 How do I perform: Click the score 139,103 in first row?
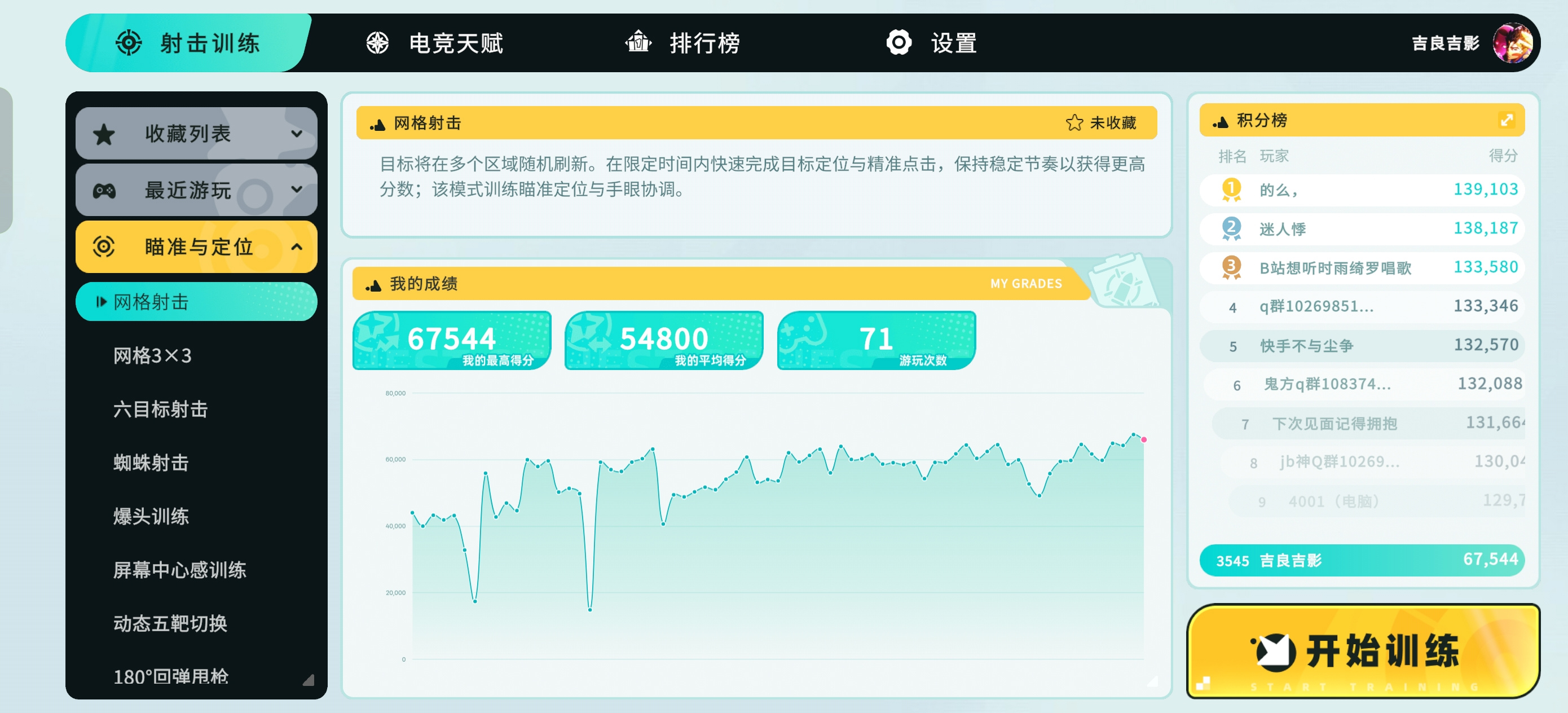[1485, 190]
